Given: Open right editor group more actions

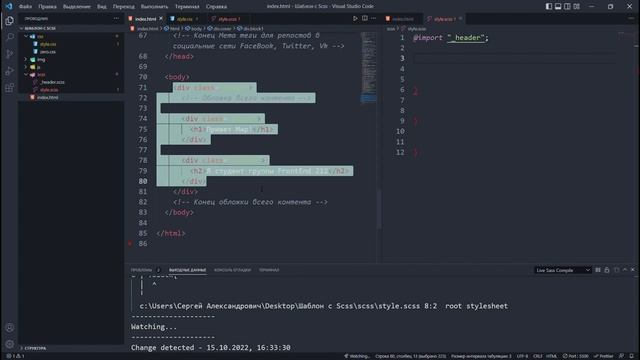Looking at the screenshot, I should [632, 18].
